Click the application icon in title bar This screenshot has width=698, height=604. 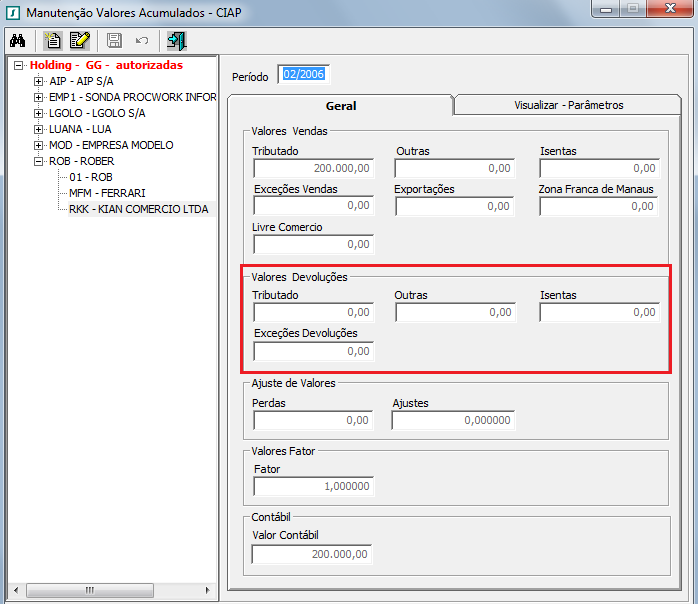point(12,12)
